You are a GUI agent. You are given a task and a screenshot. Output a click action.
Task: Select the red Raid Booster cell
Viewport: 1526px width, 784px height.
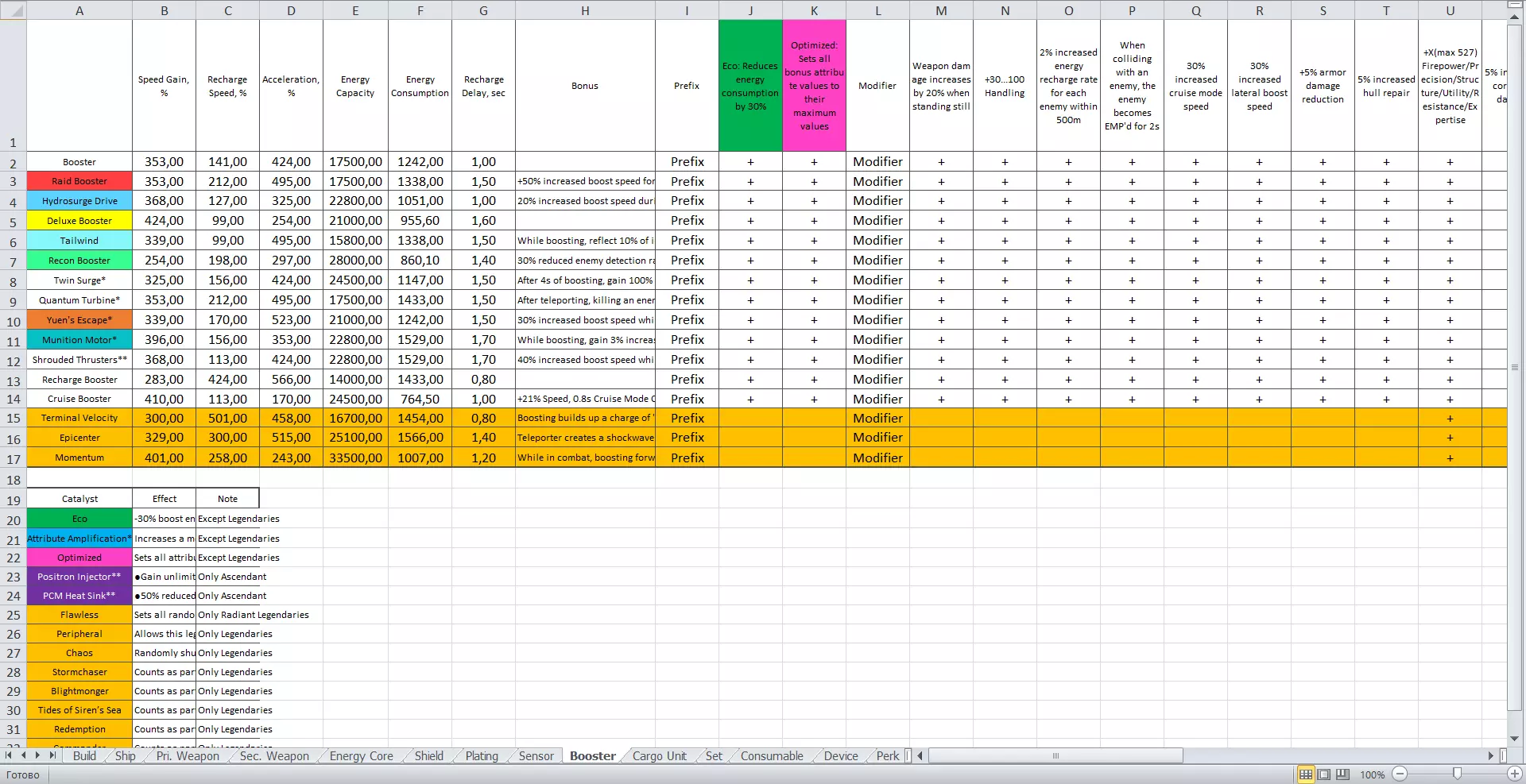pos(79,182)
